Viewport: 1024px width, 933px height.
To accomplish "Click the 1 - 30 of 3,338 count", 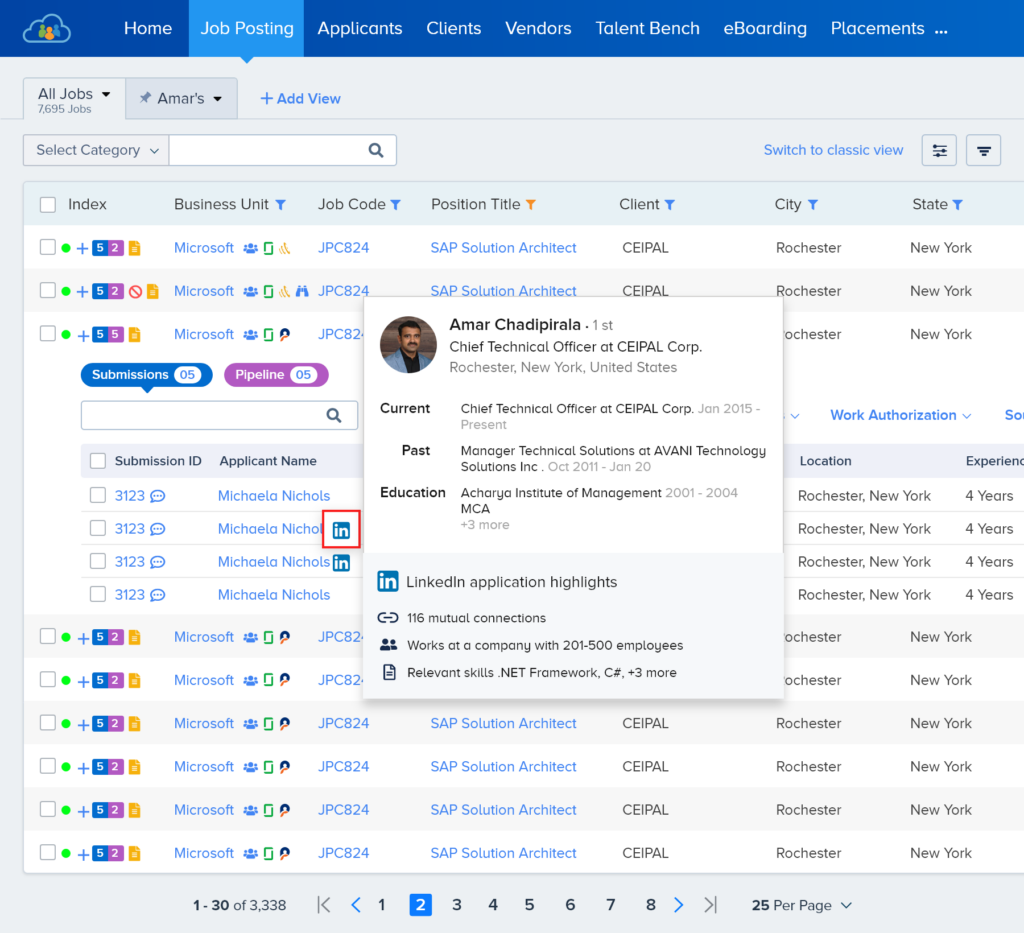I will [x=239, y=905].
